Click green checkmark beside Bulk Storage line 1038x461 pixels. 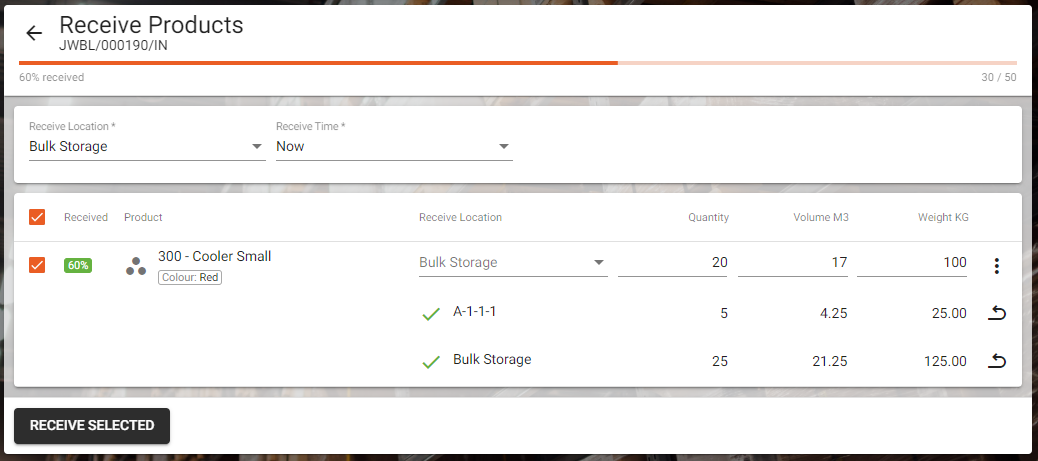[x=431, y=362]
